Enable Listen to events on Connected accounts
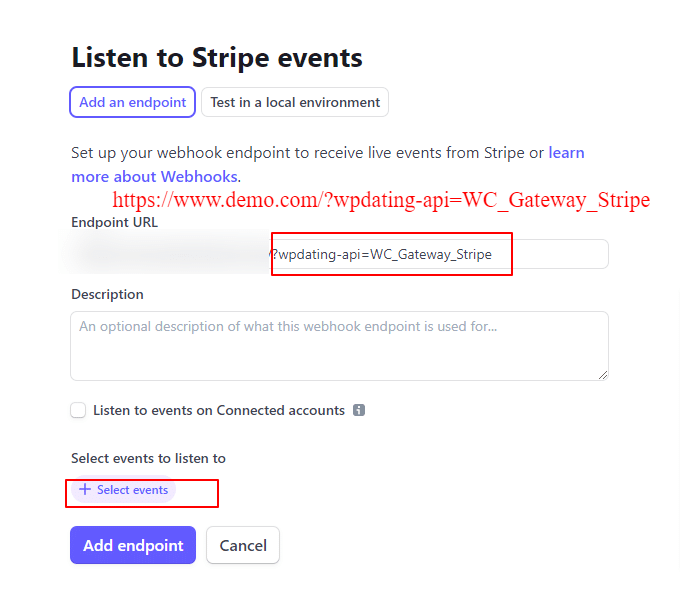680x589 pixels. [x=78, y=410]
